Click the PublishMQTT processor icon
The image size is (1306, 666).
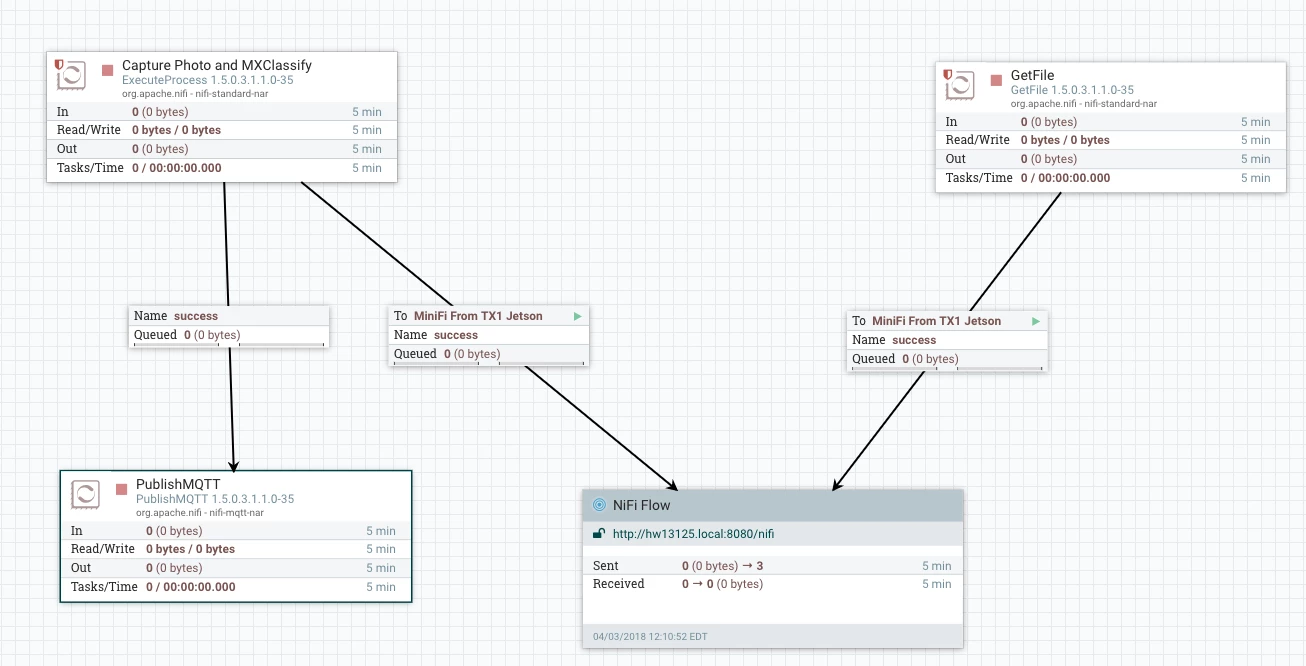[x=85, y=493]
